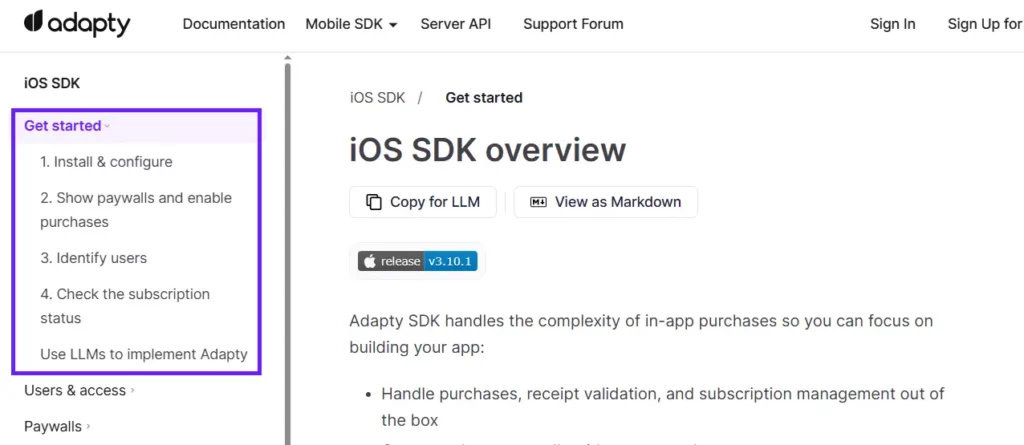This screenshot has height=445, width=1024.
Task: Click Sign In
Action: point(893,24)
